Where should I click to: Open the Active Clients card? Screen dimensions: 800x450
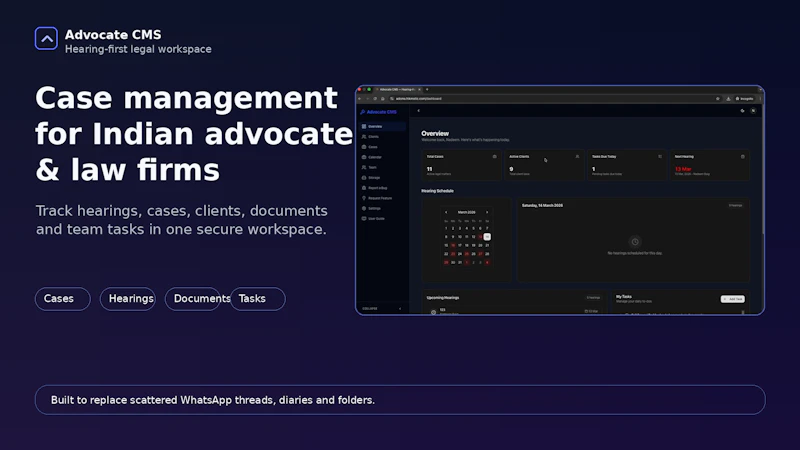[x=544, y=165]
